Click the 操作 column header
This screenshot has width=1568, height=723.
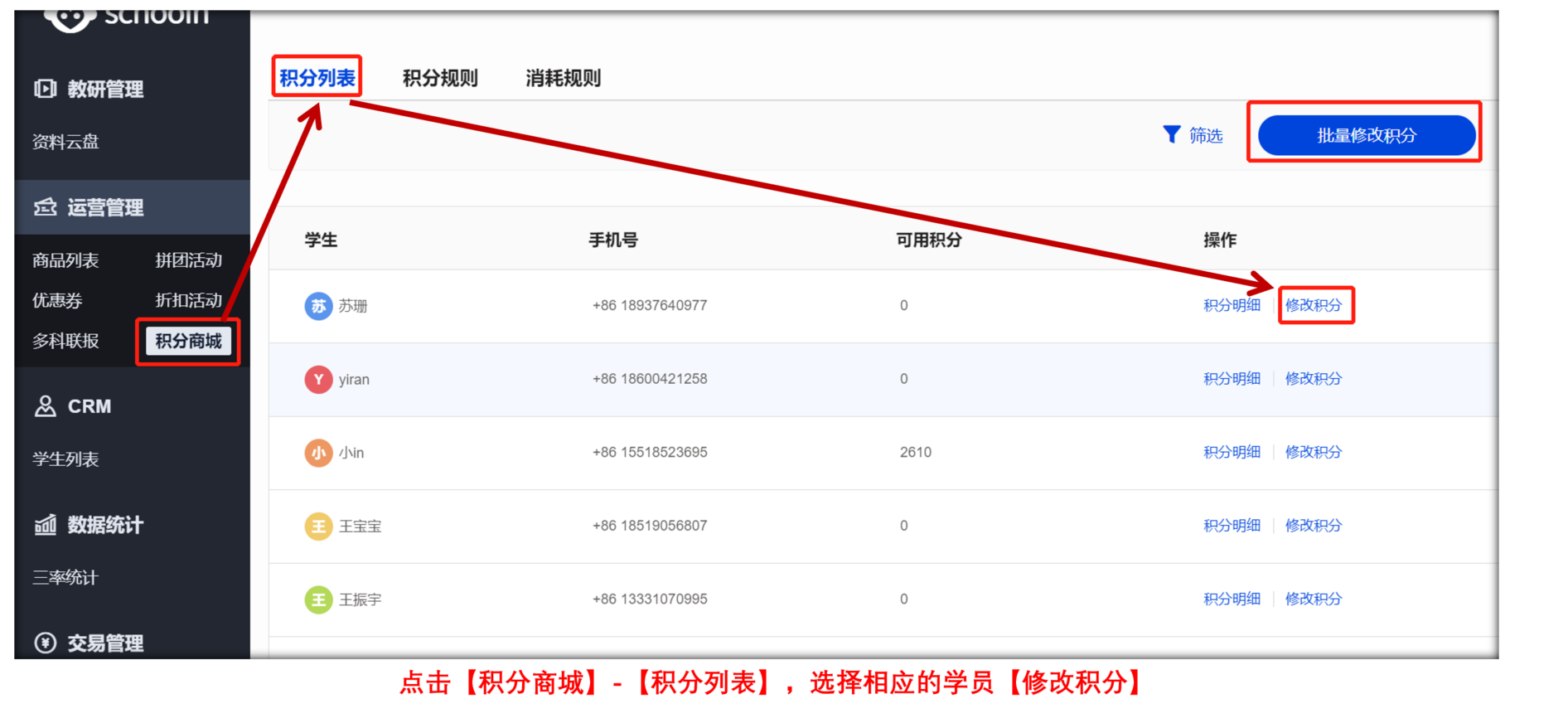point(1220,240)
